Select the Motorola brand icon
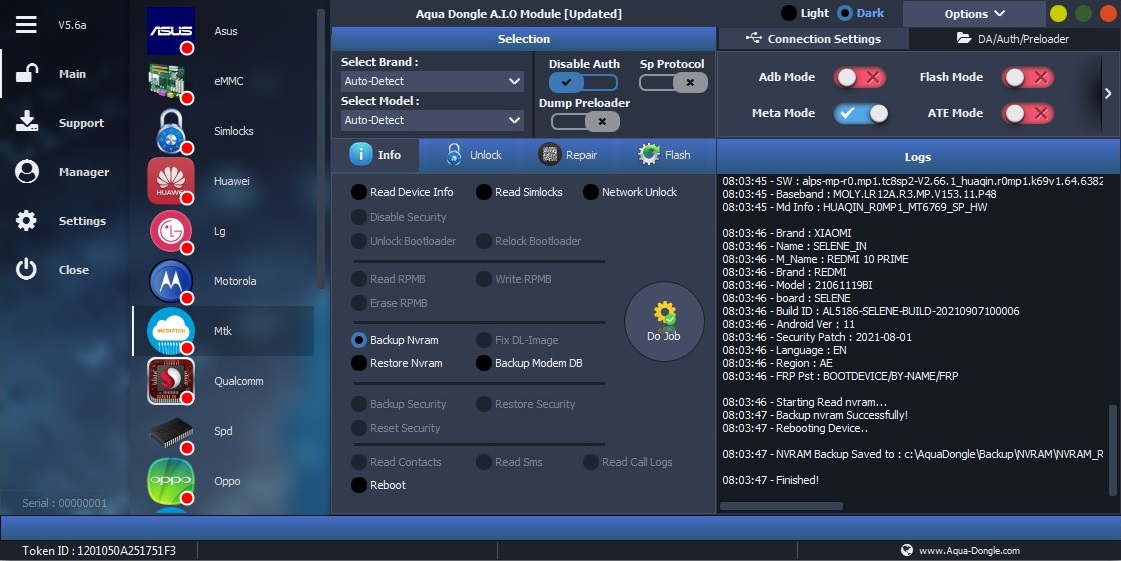 point(171,281)
